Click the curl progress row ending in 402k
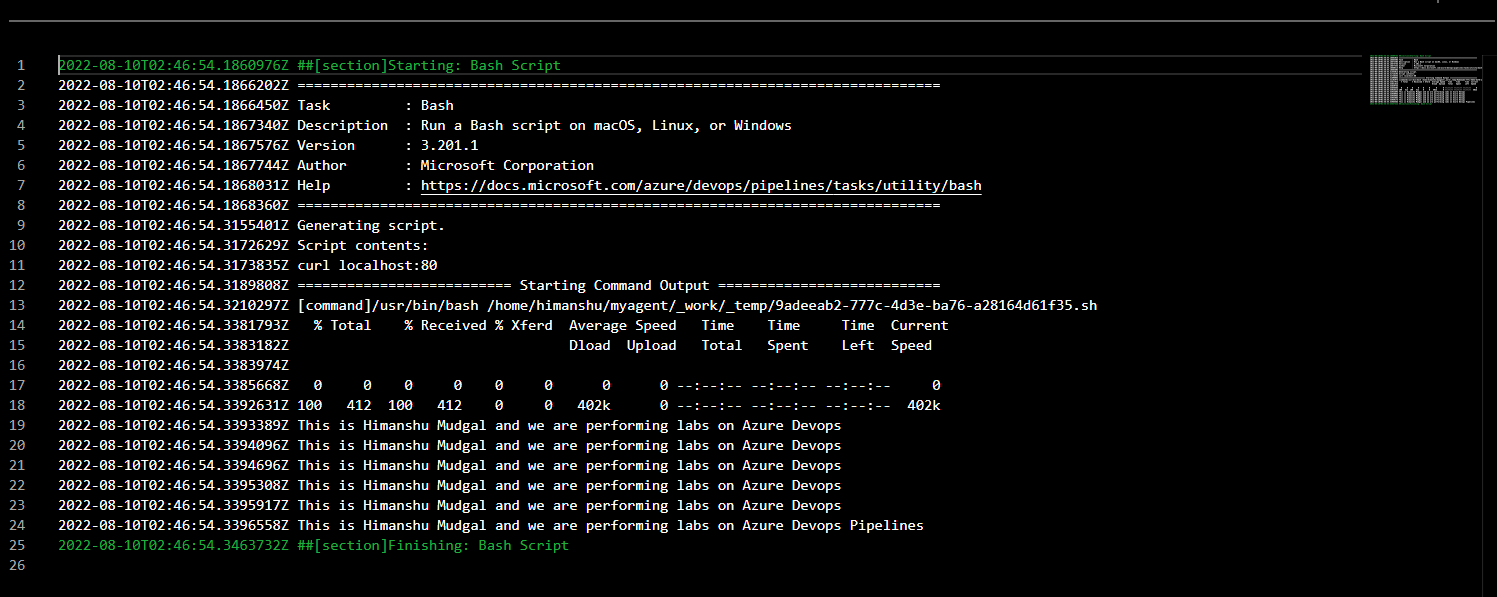This screenshot has height=597, width=1497. tap(499, 405)
